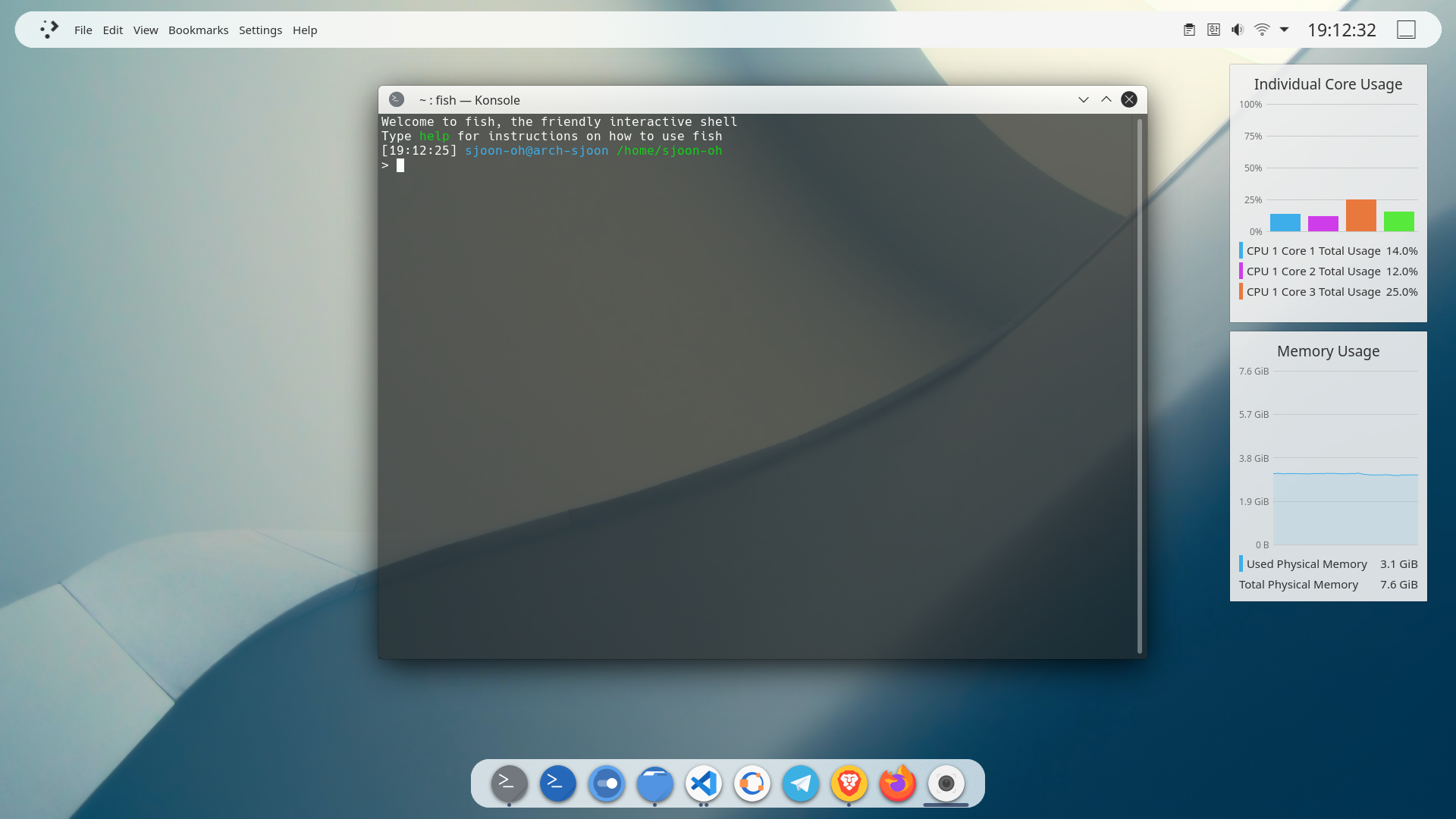Click the orange Core 3 usage bar
This screenshot has width=1456, height=819.
point(1360,215)
